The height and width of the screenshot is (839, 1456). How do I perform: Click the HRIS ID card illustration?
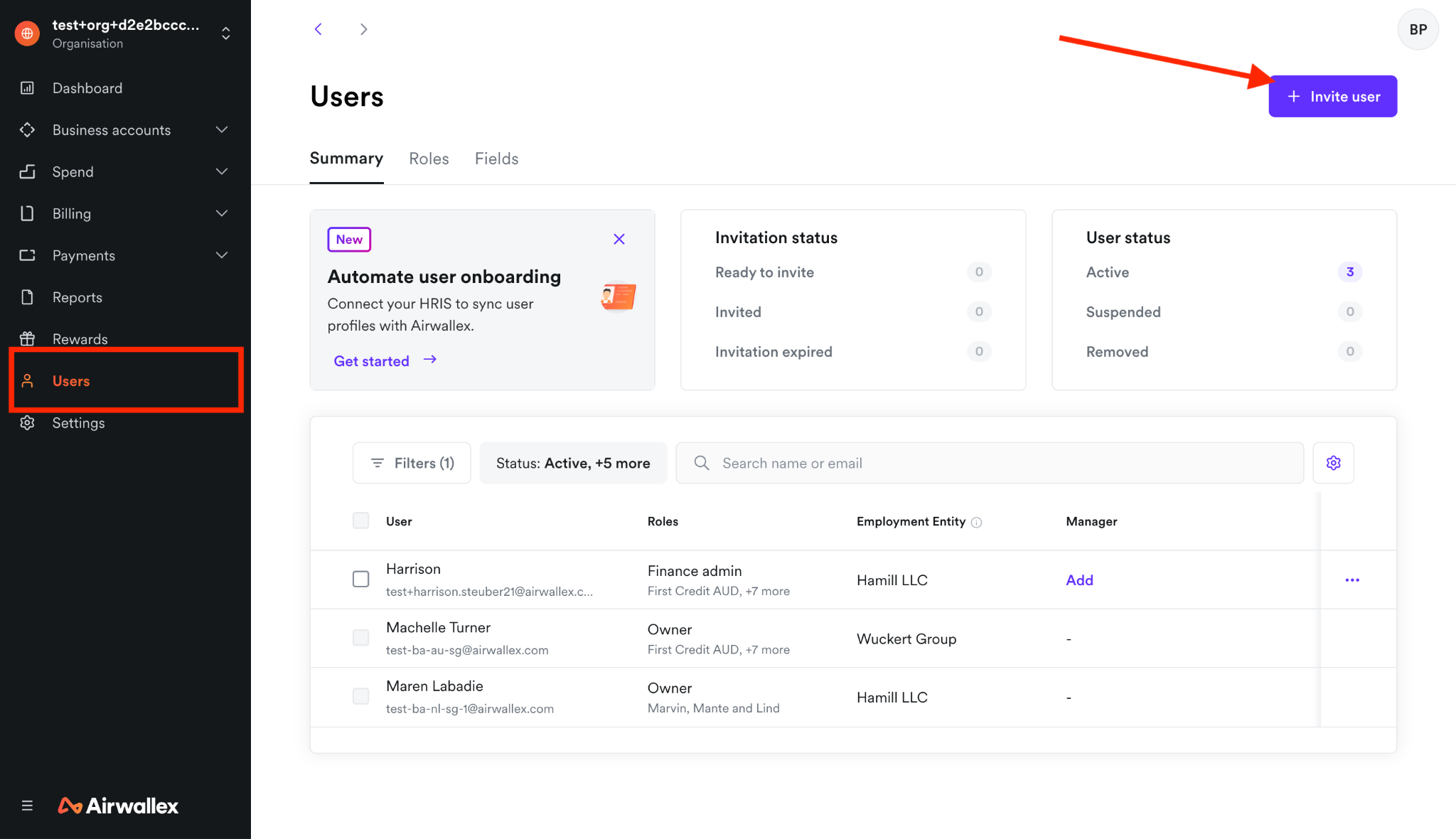coord(618,296)
